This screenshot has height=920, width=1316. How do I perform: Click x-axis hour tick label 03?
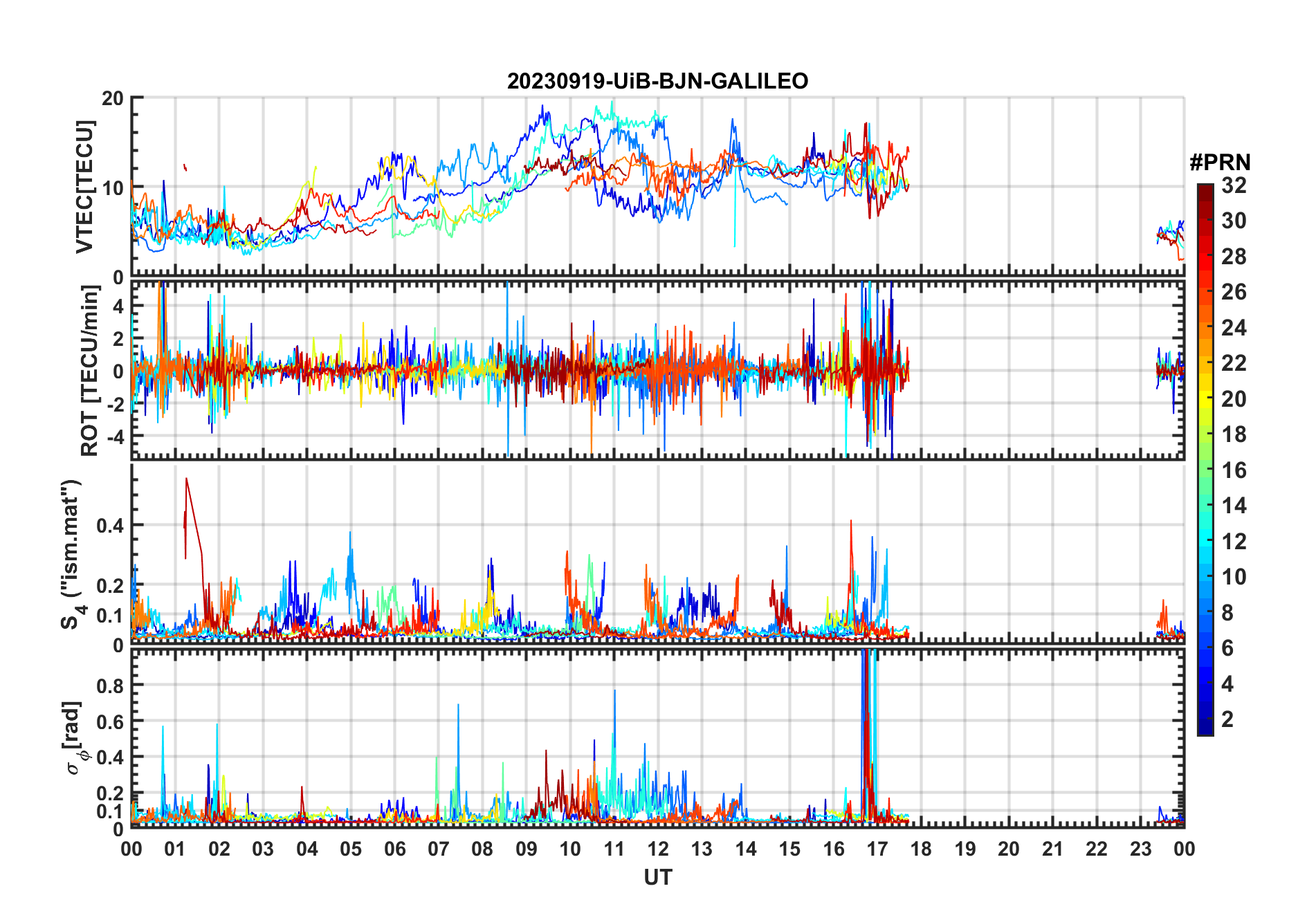pyautogui.click(x=263, y=849)
